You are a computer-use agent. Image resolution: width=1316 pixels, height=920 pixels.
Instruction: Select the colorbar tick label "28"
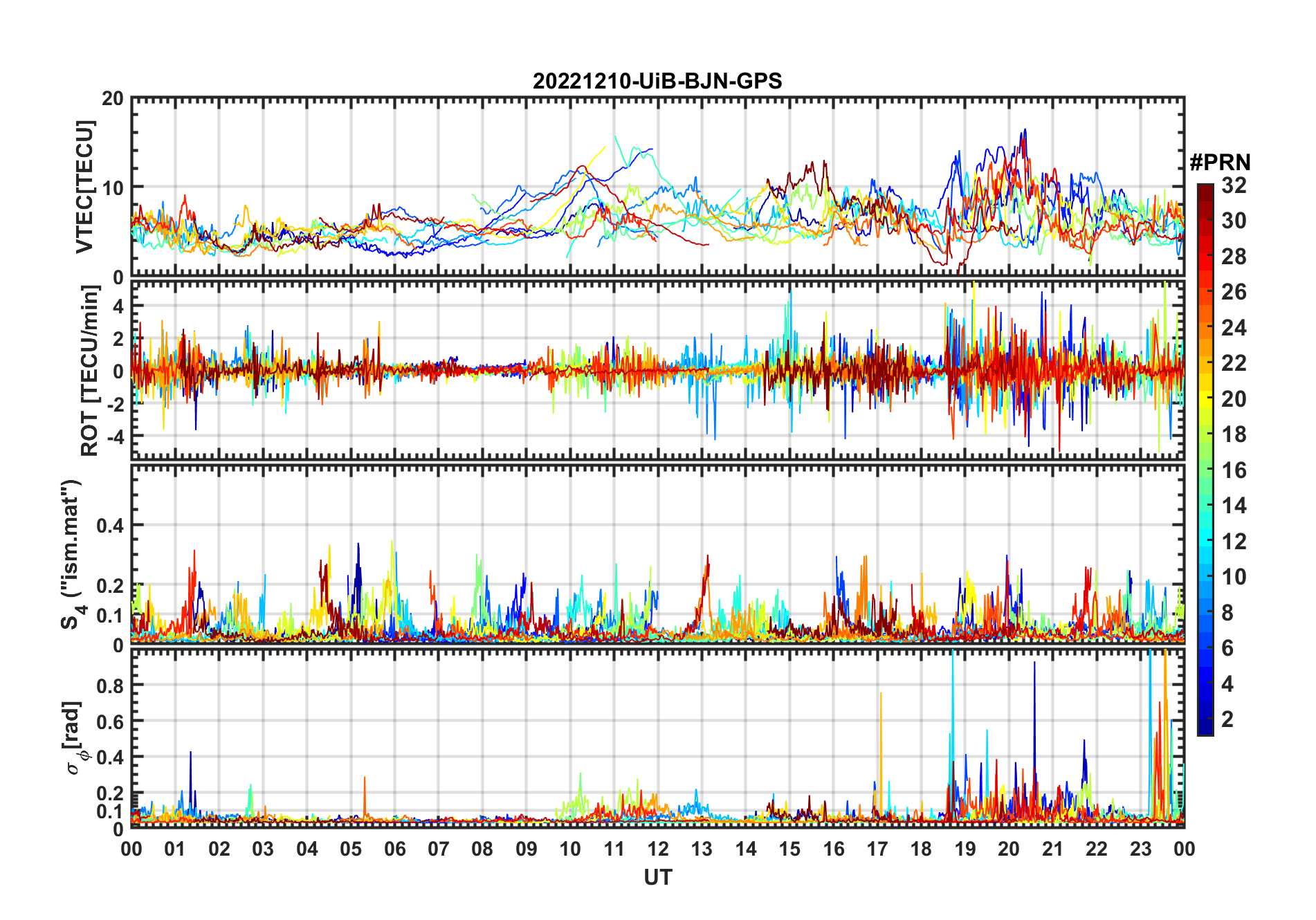tap(1234, 257)
